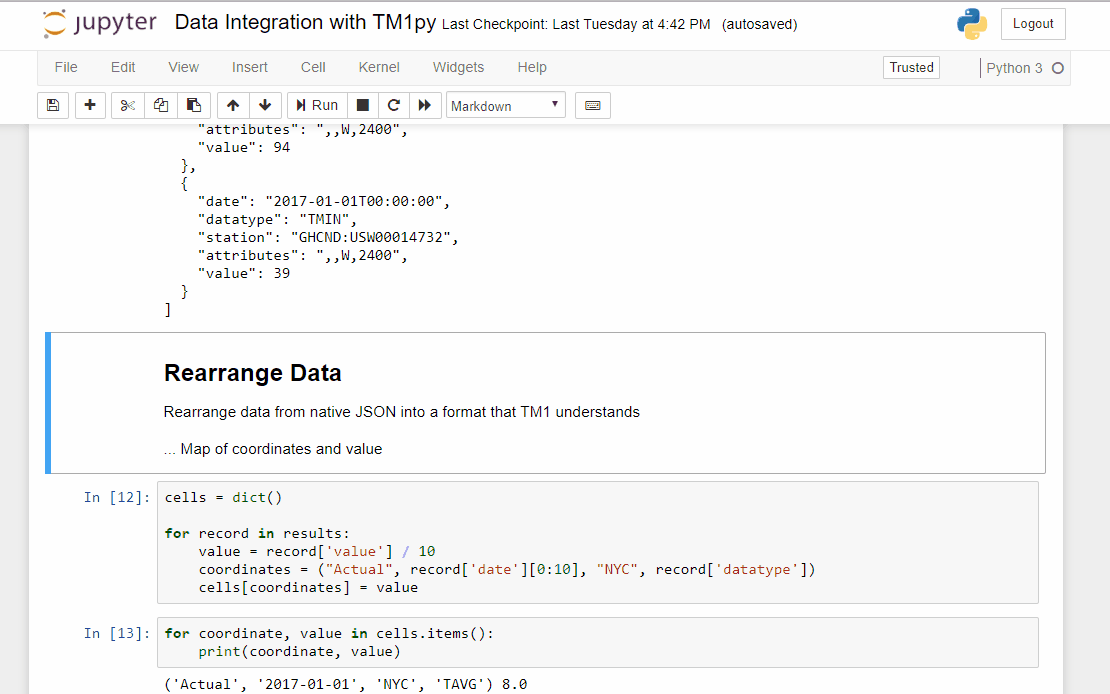Click the Logout button
Image resolution: width=1110 pixels, height=694 pixels.
[x=1033, y=24]
